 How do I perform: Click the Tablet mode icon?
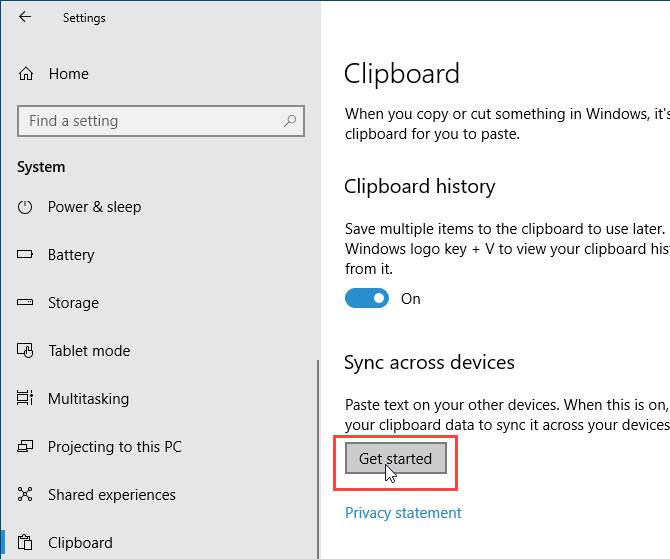(26, 351)
